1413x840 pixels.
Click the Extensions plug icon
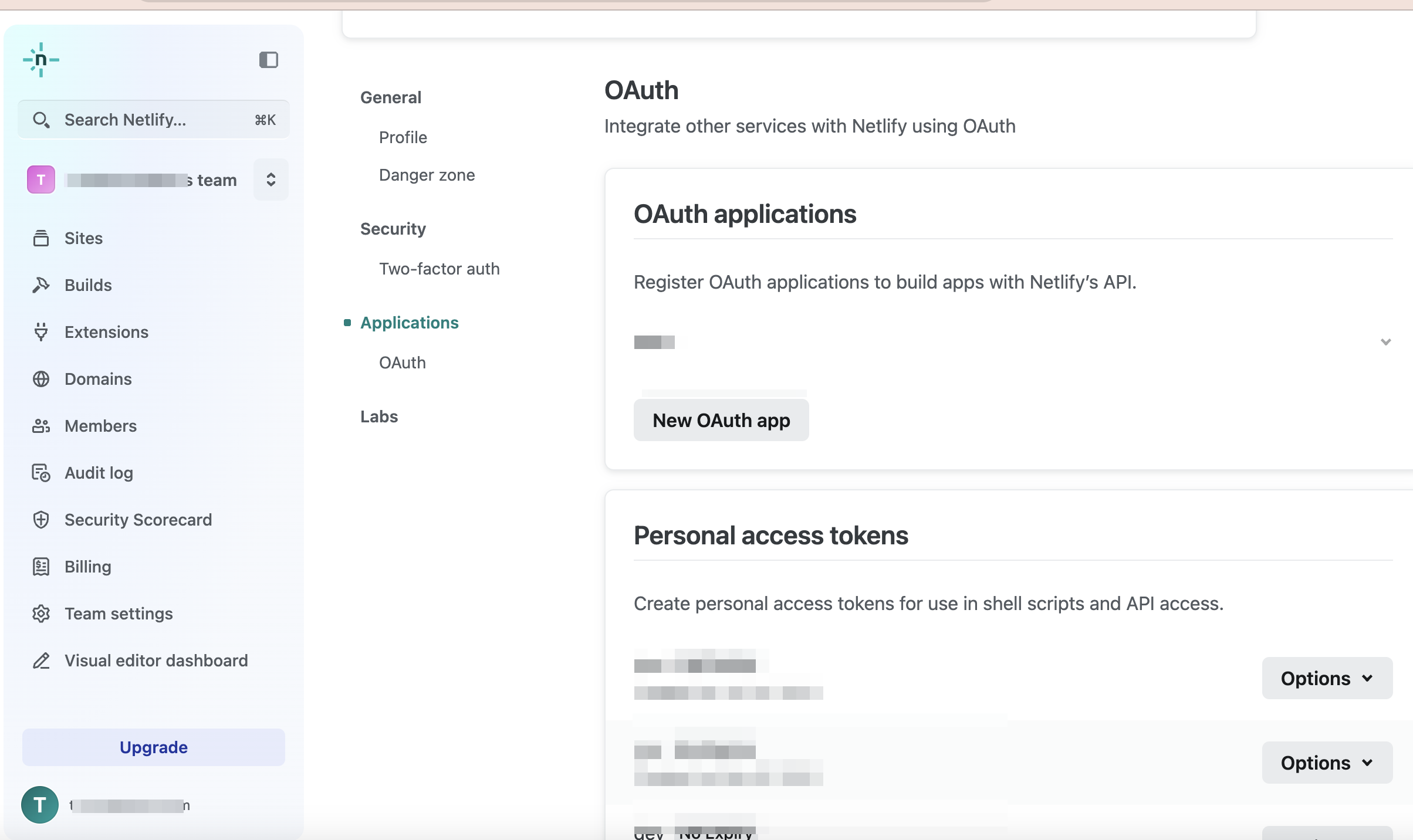click(40, 332)
